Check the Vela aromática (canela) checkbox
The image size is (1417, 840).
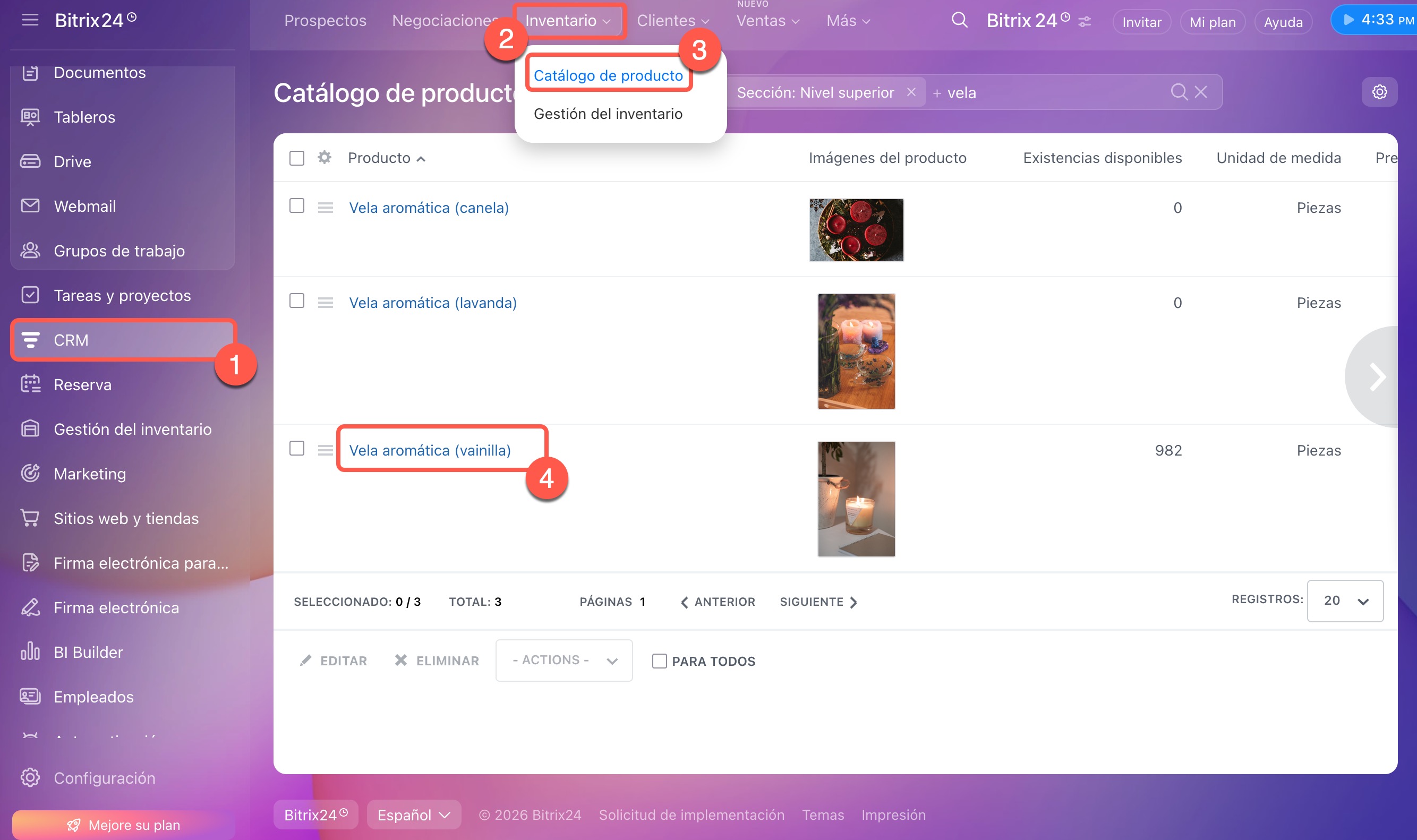point(297,206)
